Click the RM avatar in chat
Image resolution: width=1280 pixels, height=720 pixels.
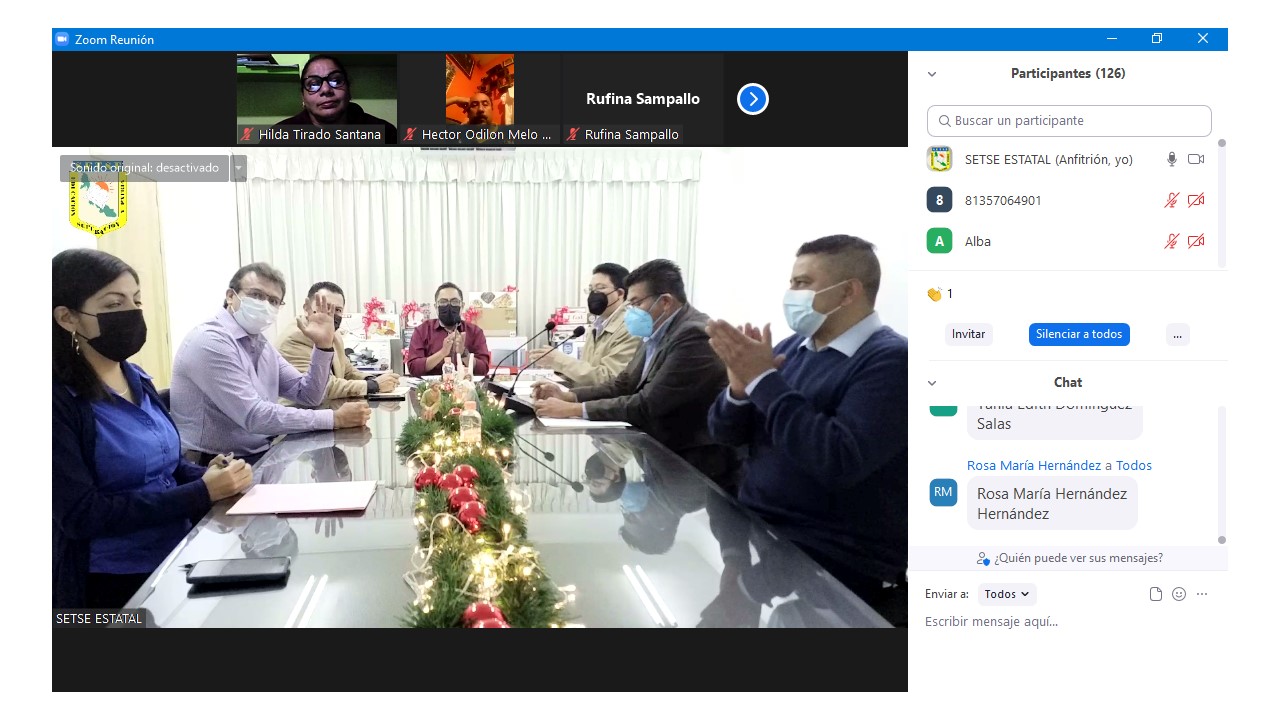[x=943, y=492]
